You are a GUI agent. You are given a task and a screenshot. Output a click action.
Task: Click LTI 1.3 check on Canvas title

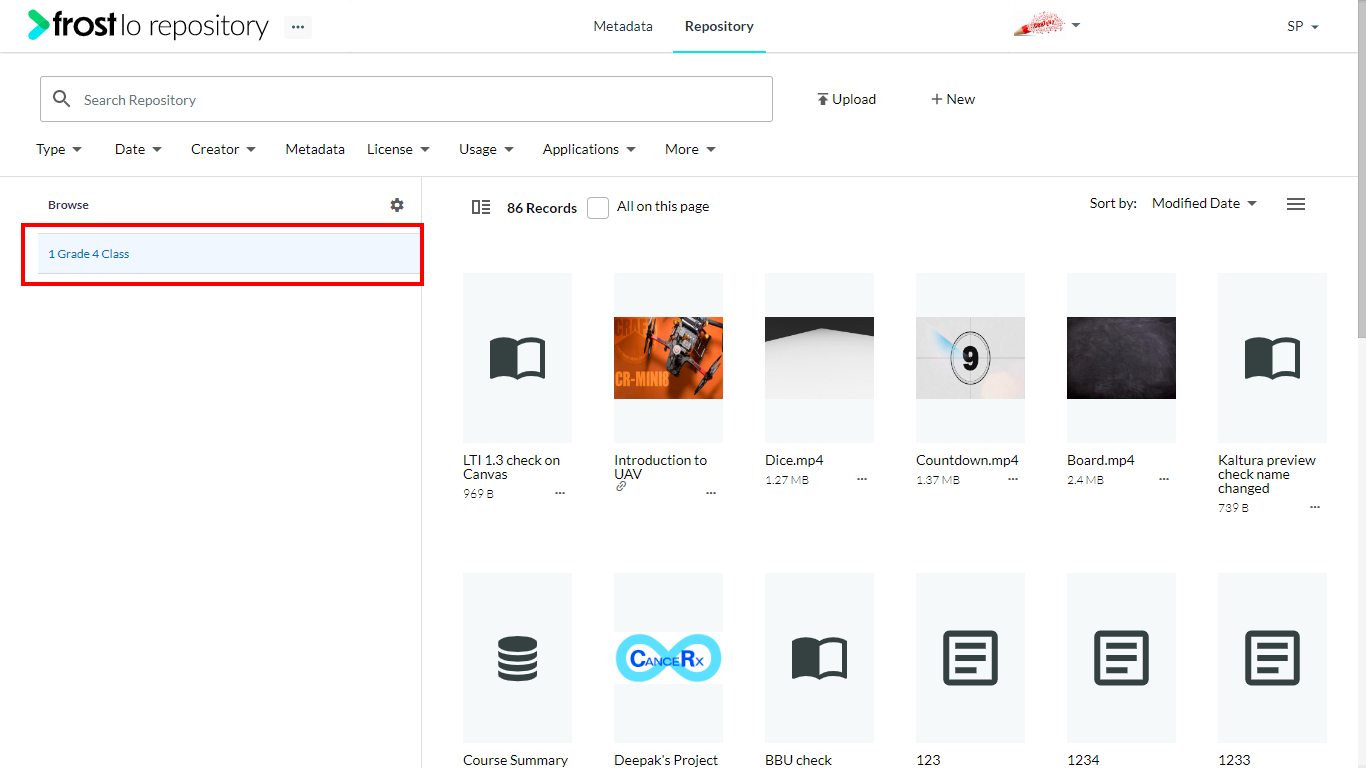(511, 467)
